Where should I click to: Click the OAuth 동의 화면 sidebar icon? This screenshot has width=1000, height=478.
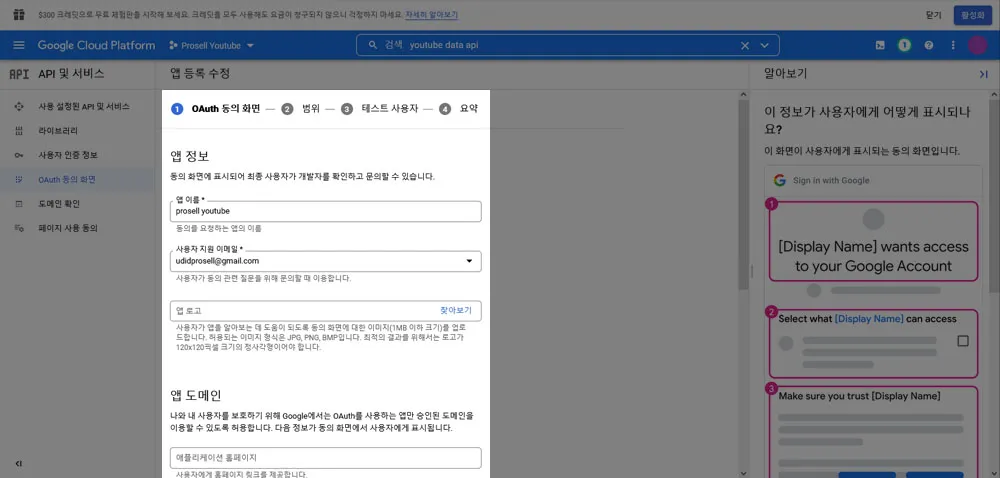click(x=19, y=179)
